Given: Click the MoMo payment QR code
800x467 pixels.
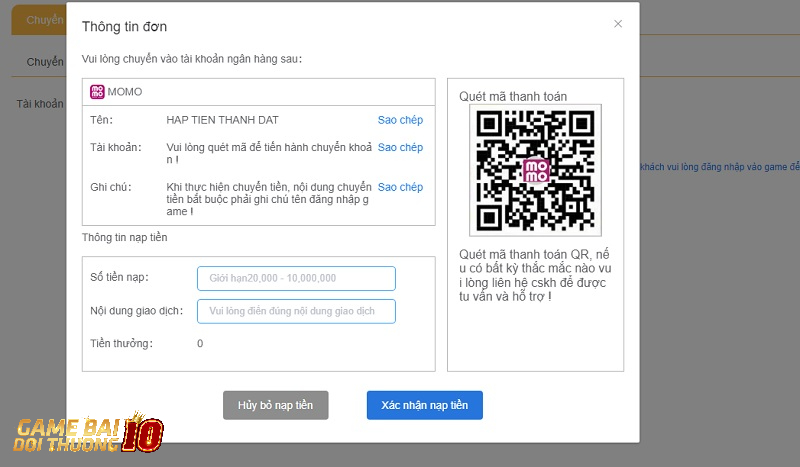Looking at the screenshot, I should coord(535,170).
